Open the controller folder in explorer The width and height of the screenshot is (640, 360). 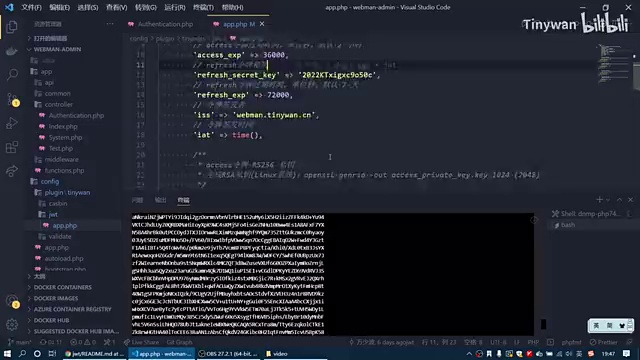point(58,104)
